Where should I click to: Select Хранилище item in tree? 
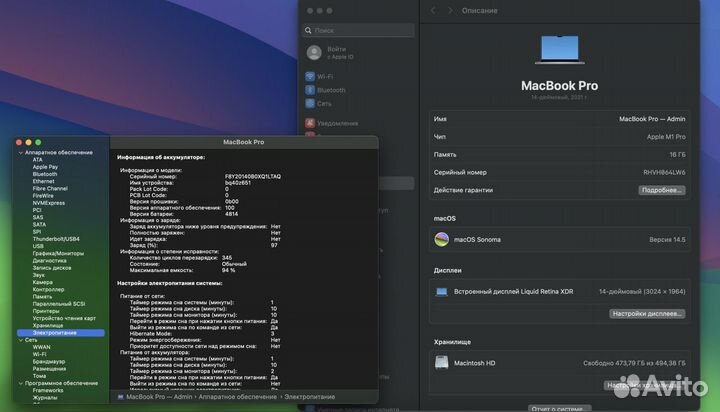[48, 326]
